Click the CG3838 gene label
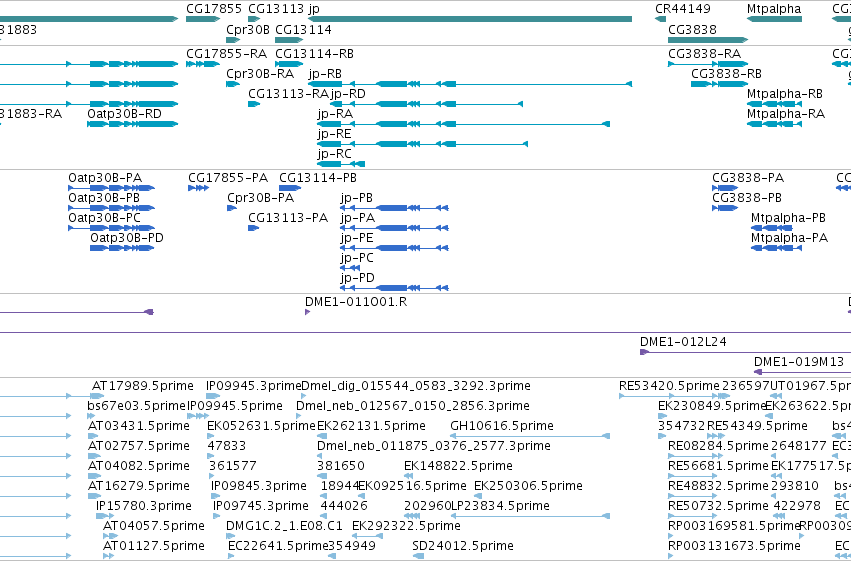This screenshot has width=851, height=561. tap(693, 30)
